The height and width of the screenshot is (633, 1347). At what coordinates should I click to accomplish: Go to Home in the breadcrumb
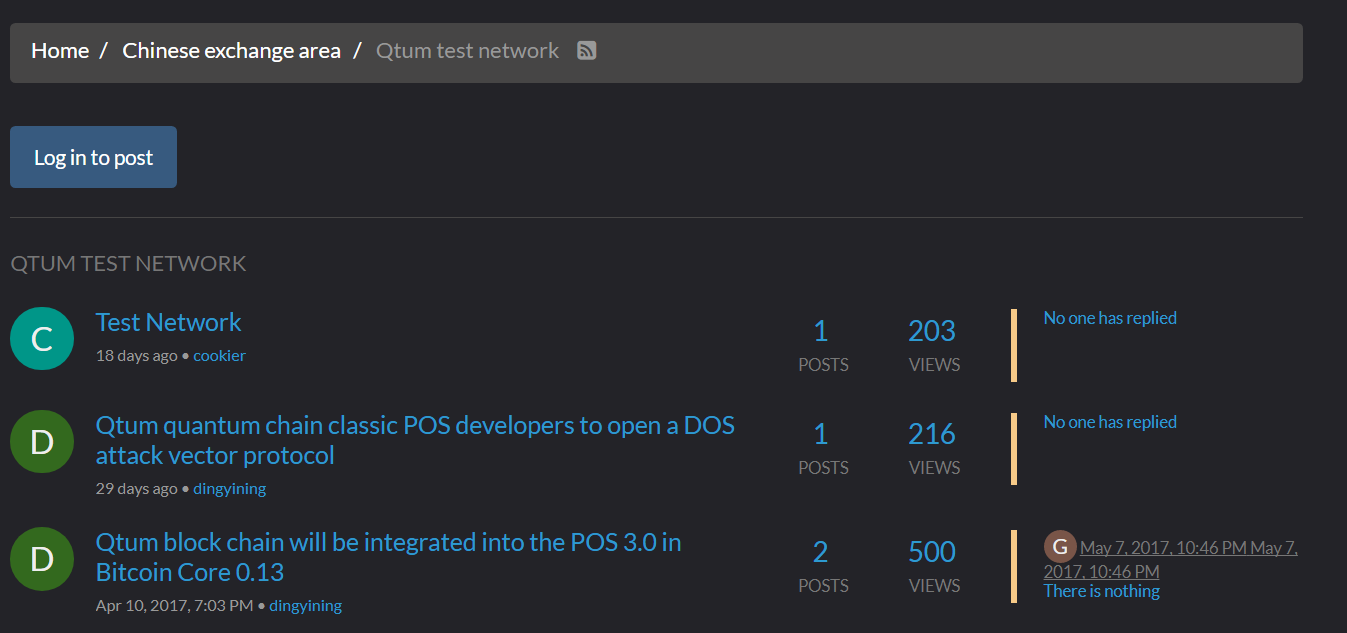[x=60, y=50]
